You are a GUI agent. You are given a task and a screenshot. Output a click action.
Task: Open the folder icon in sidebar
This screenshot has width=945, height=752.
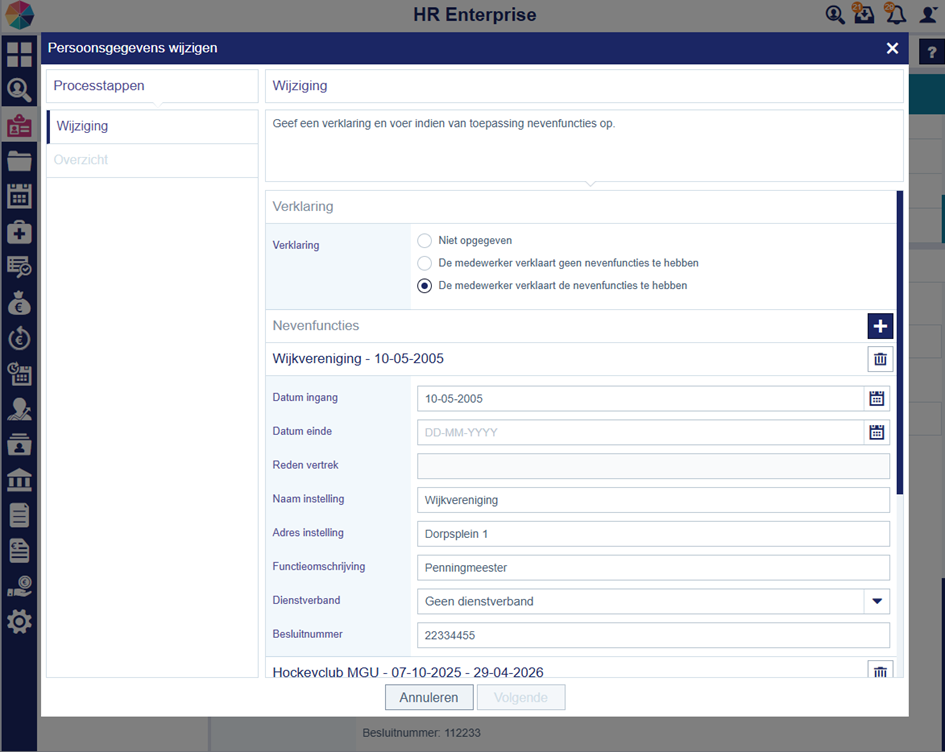click(19, 161)
